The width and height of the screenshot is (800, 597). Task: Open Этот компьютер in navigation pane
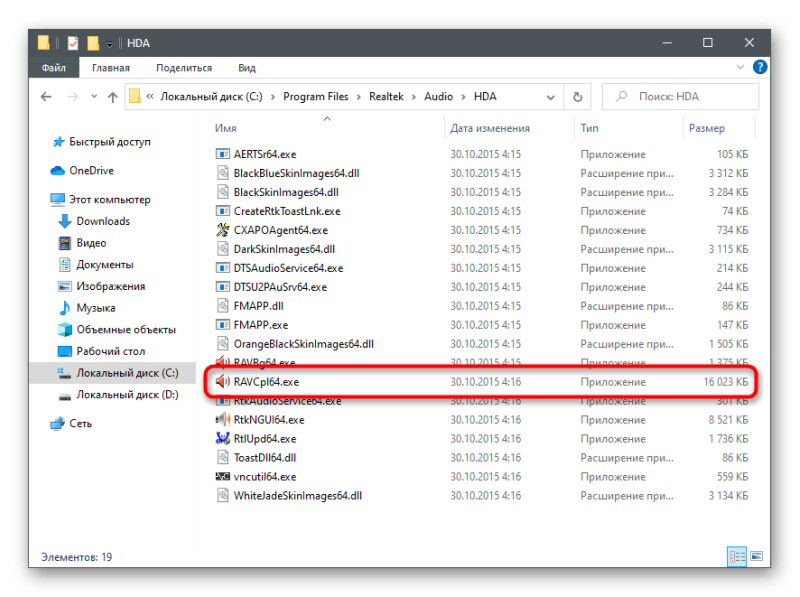110,200
